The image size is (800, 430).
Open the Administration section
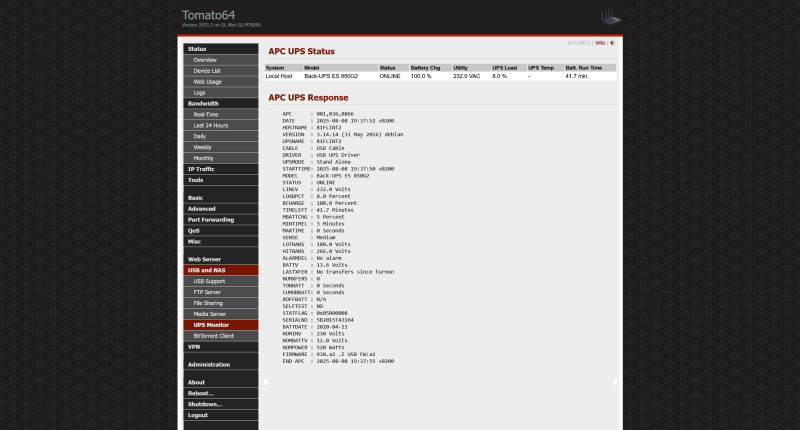point(220,365)
